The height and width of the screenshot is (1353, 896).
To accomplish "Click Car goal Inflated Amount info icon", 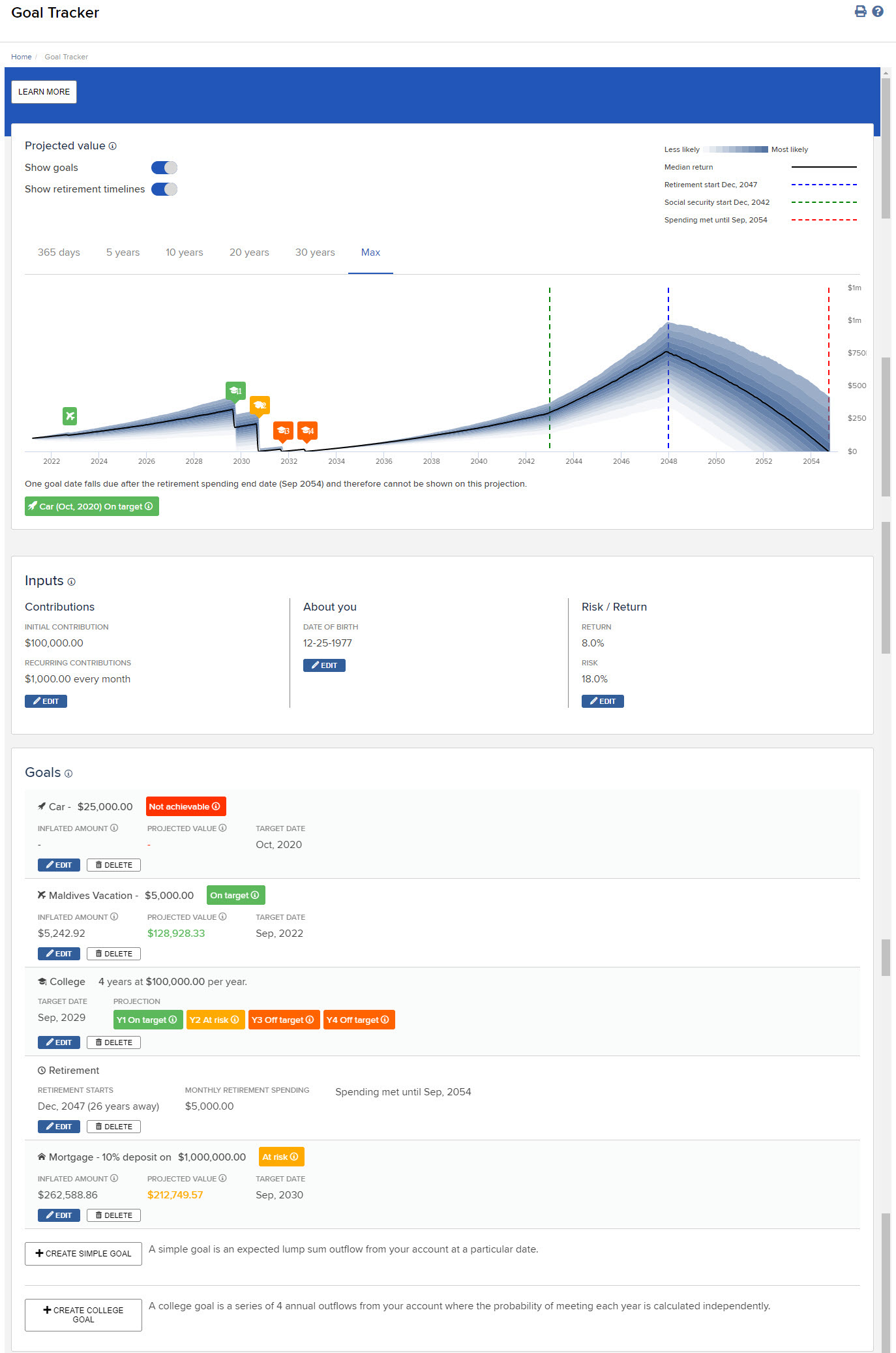I will pyautogui.click(x=114, y=828).
